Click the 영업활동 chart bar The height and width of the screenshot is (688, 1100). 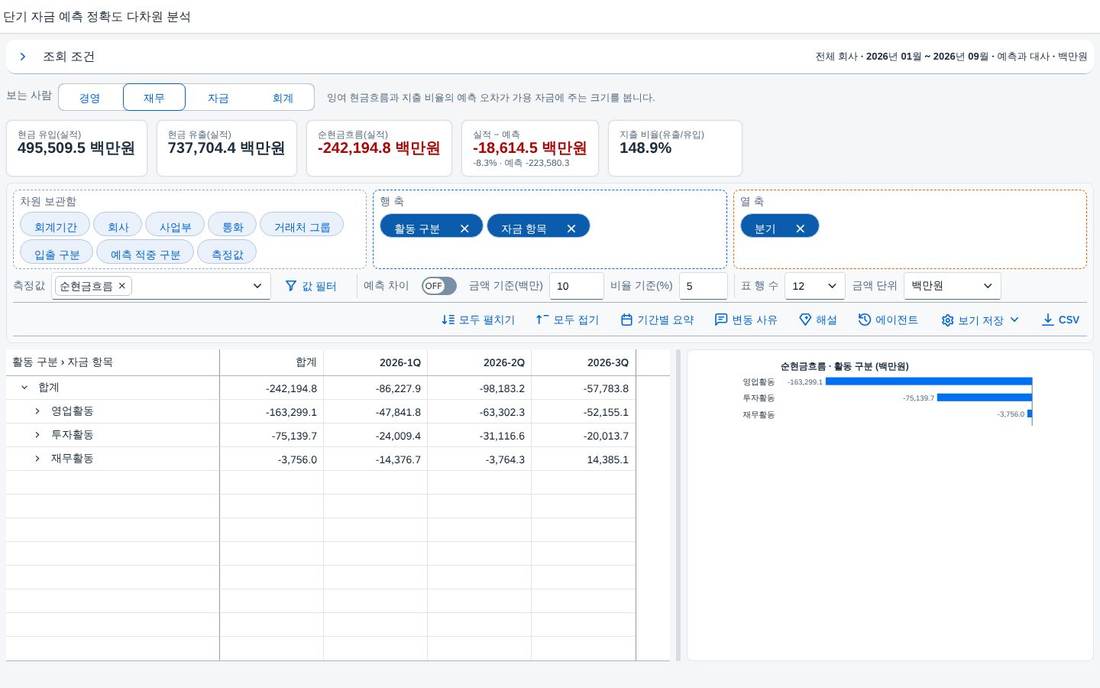point(929,382)
